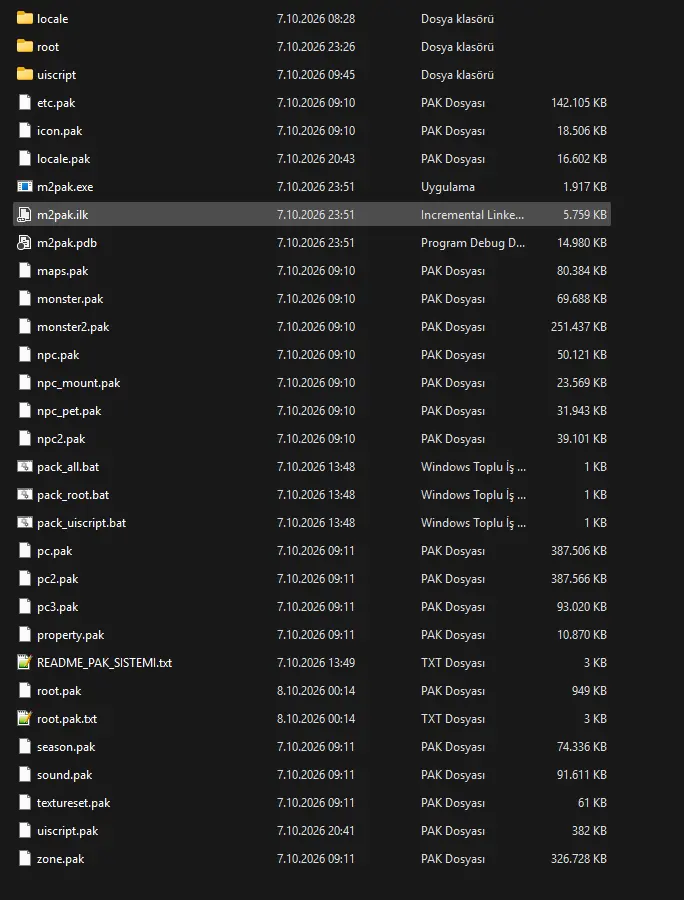Screen dimensions: 684x900
Task: Click the 387.566 KB size of pc2.pak
Action: click(579, 579)
